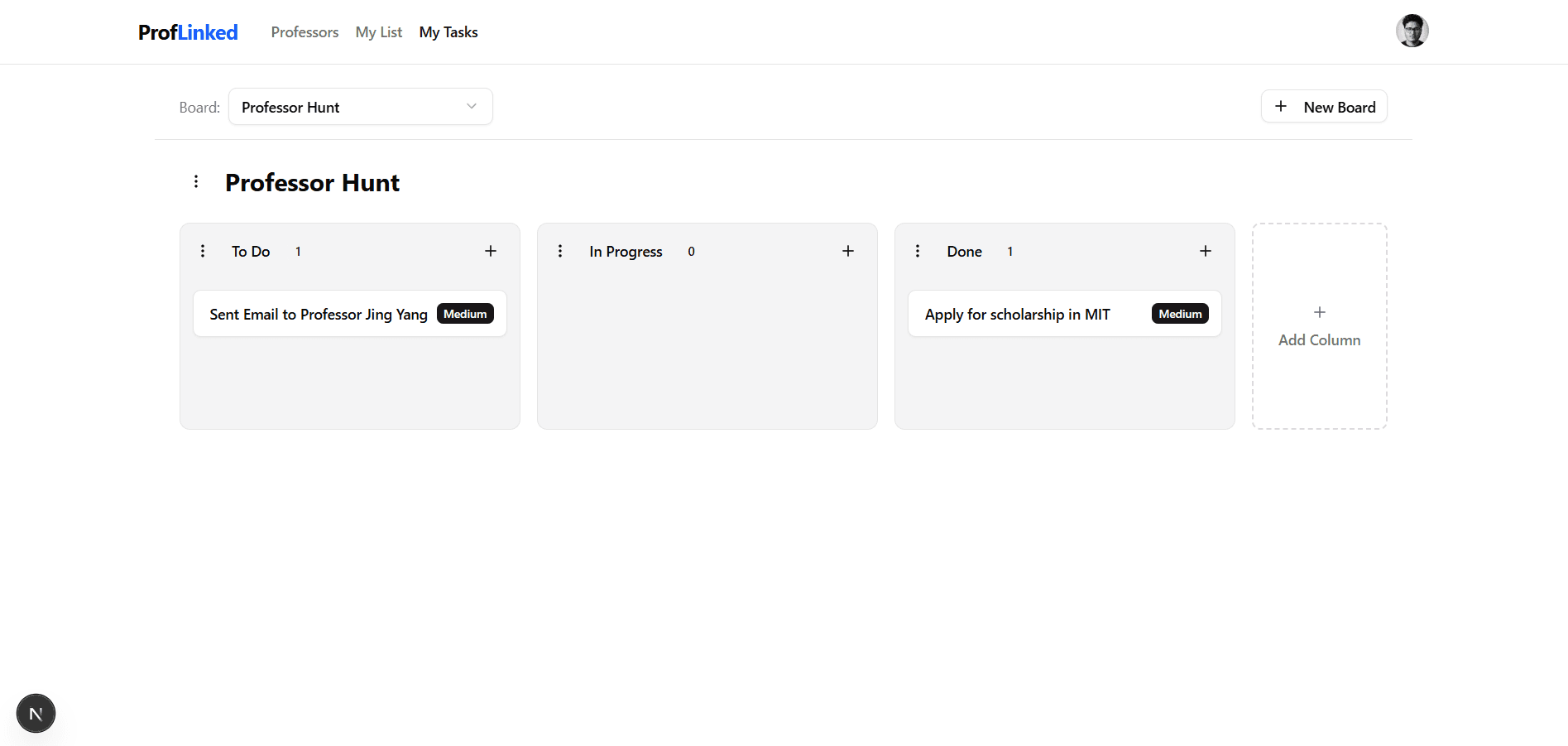
Task: Open the To Do column options menu
Action: (203, 251)
